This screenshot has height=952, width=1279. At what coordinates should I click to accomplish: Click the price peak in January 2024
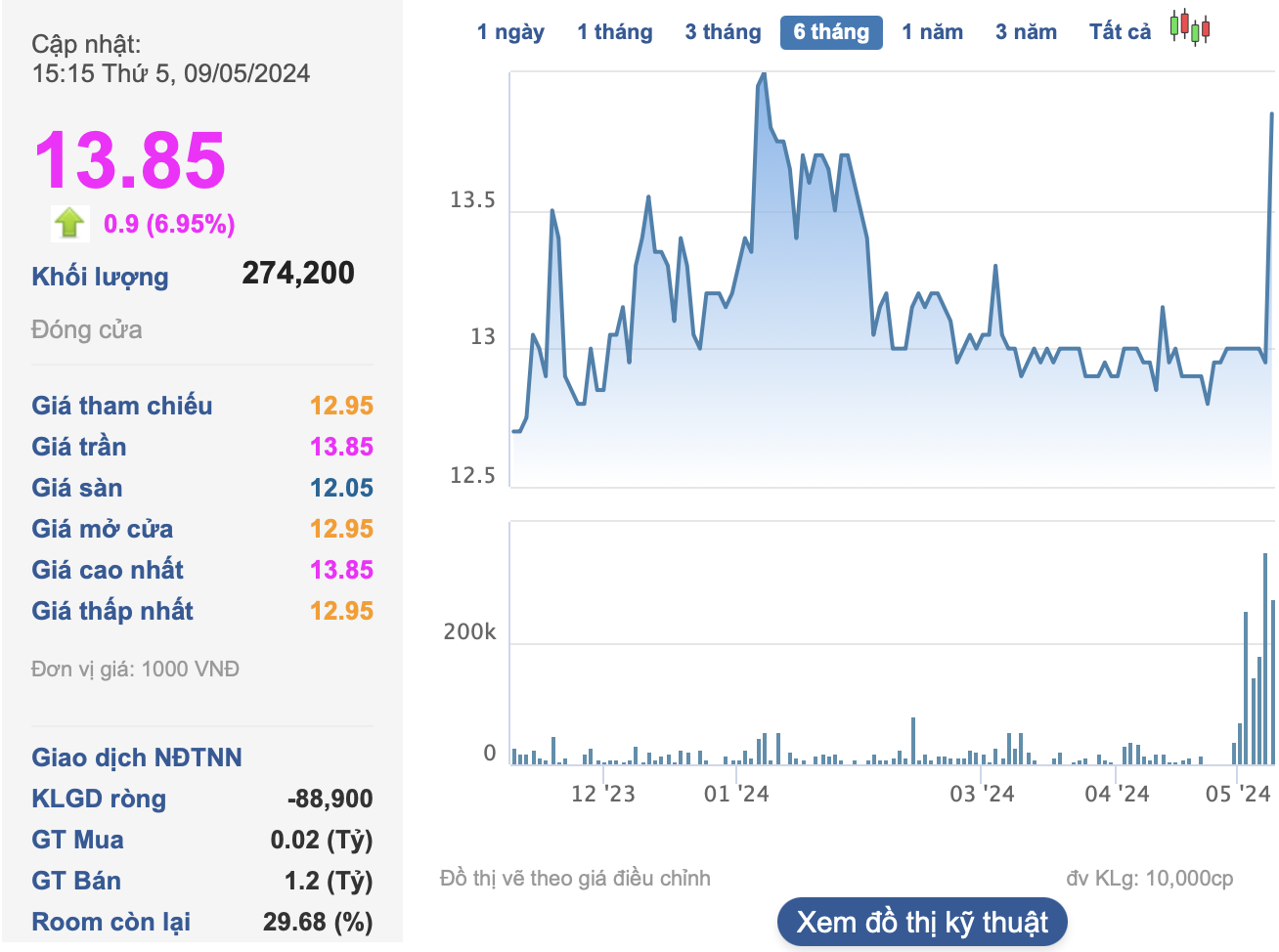click(763, 75)
